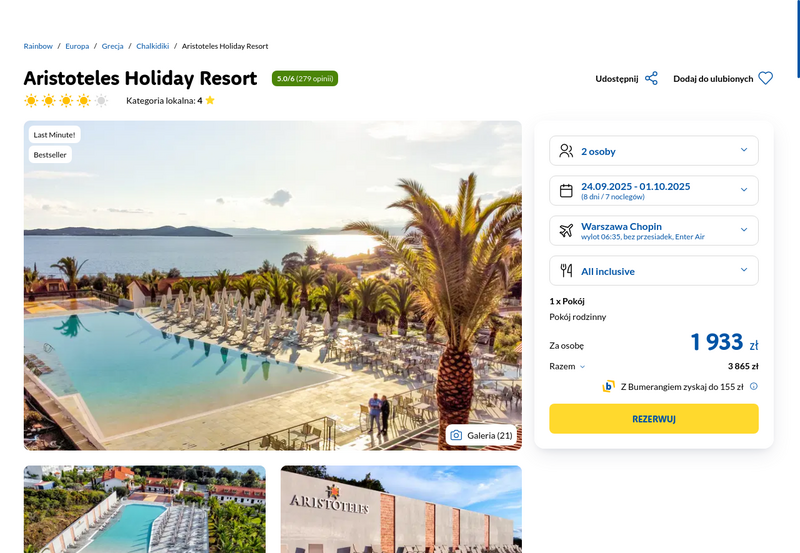Click the persons icon in guests selector

click(566, 151)
